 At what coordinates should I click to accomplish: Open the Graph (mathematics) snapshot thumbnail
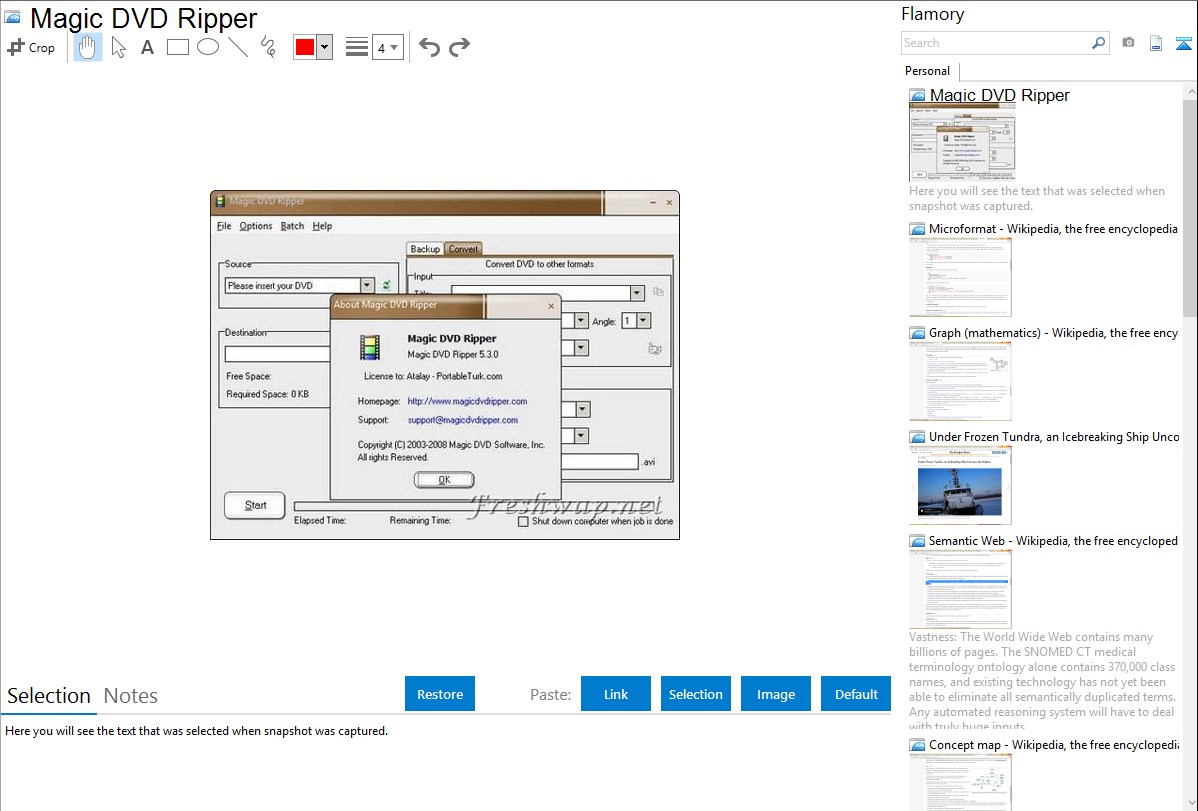(x=960, y=381)
